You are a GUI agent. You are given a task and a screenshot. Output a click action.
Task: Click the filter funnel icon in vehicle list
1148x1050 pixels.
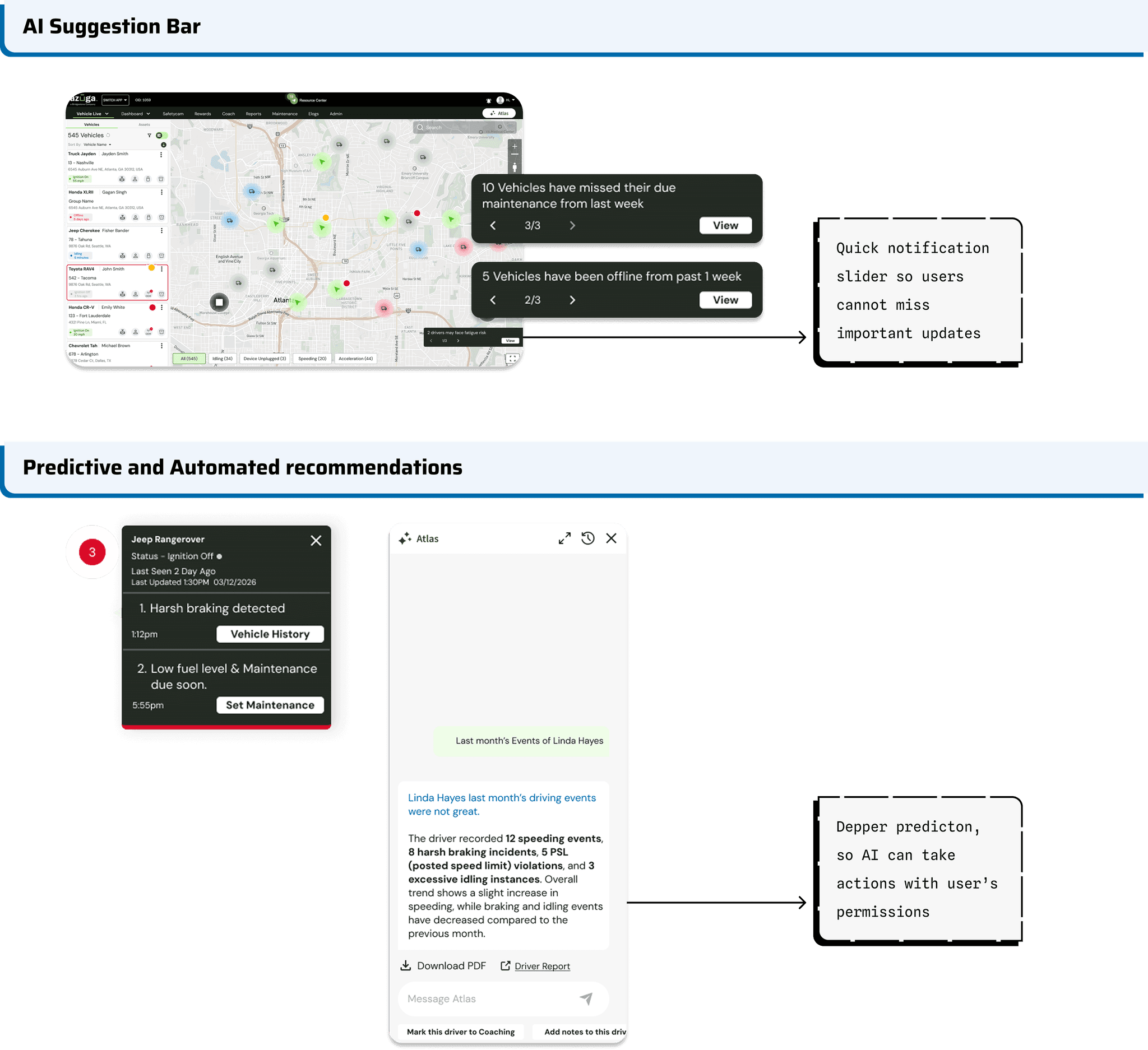pyautogui.click(x=150, y=136)
